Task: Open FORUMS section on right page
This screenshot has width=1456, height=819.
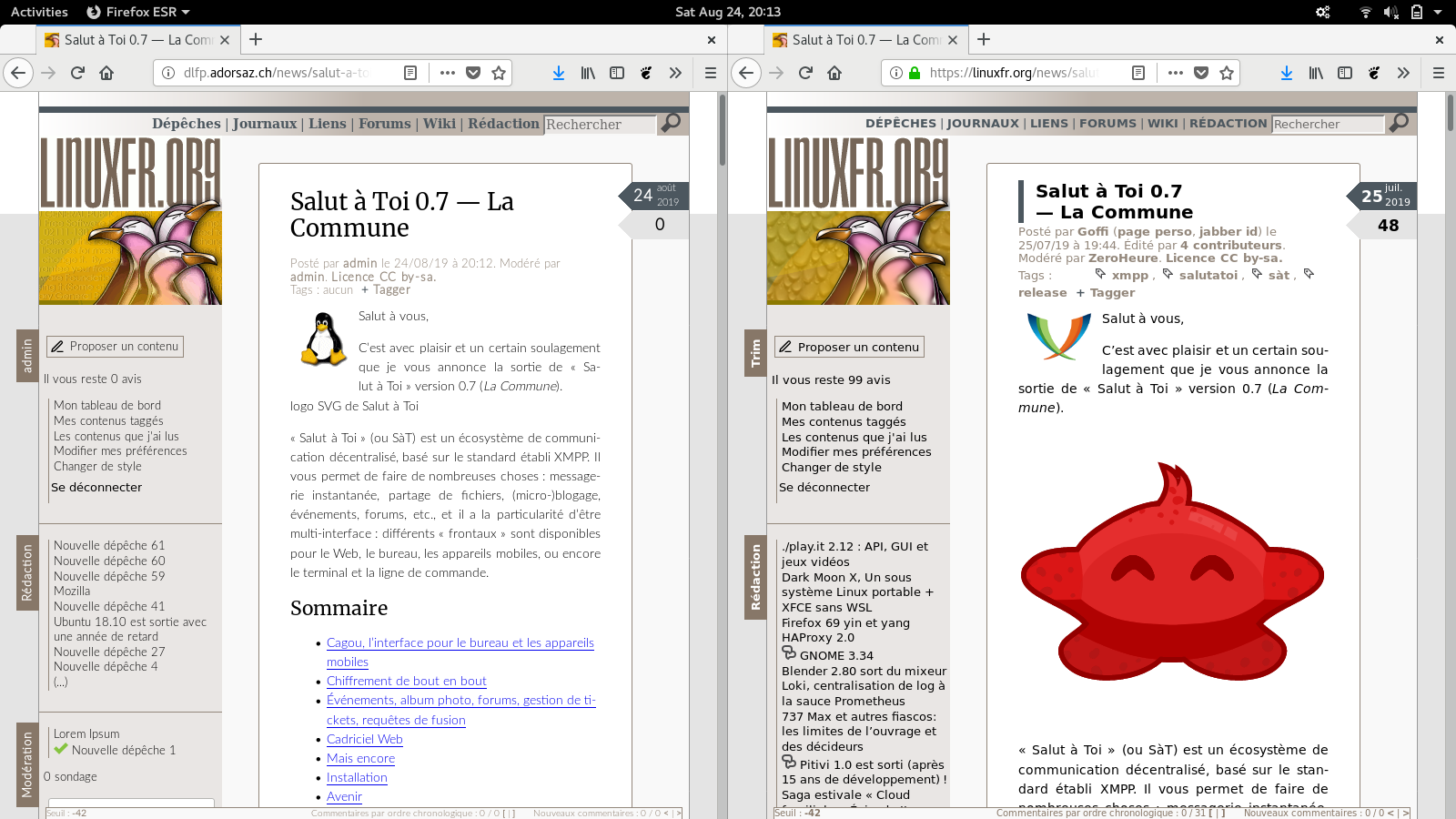Action: tap(1107, 123)
